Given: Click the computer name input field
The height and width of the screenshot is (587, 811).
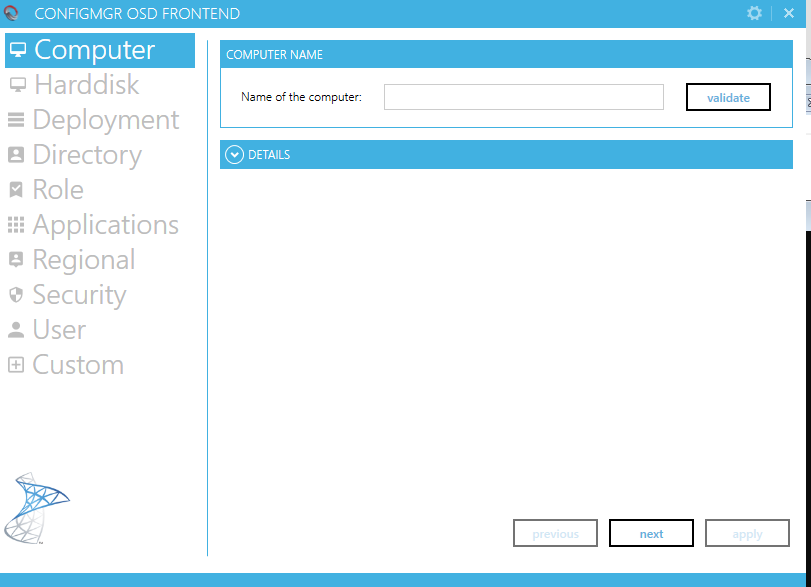Looking at the screenshot, I should click(x=523, y=97).
